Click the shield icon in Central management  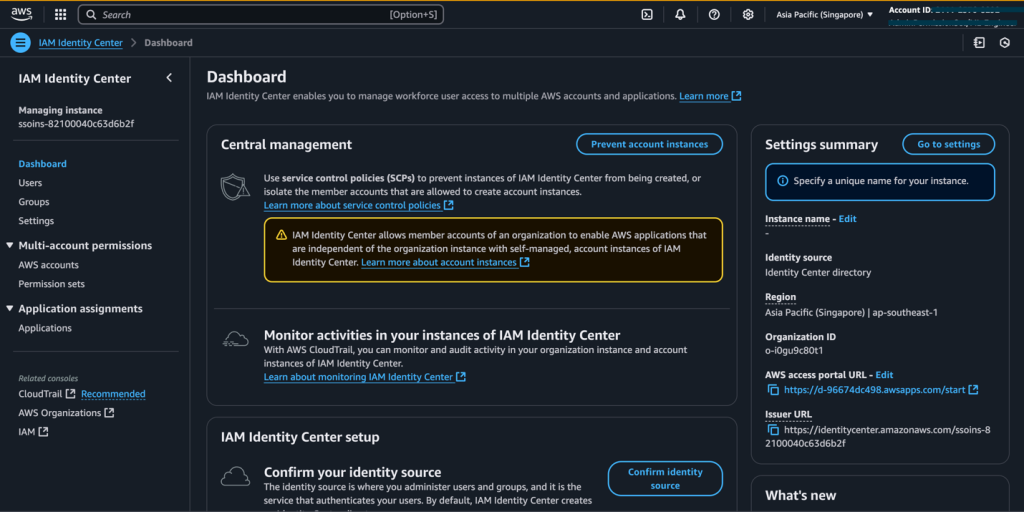click(x=235, y=187)
